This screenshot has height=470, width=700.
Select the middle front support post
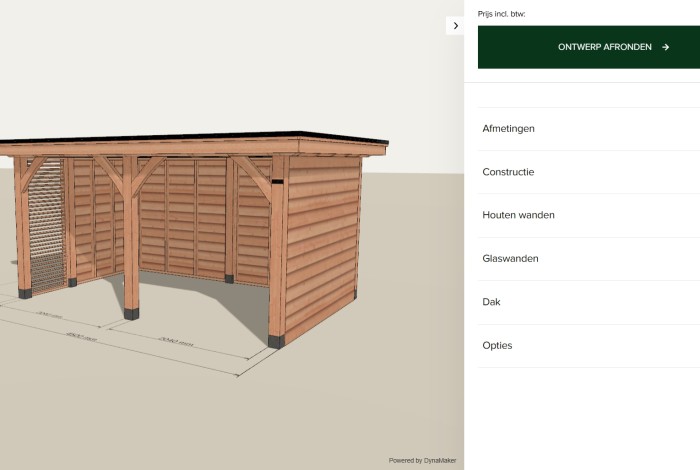tap(131, 240)
